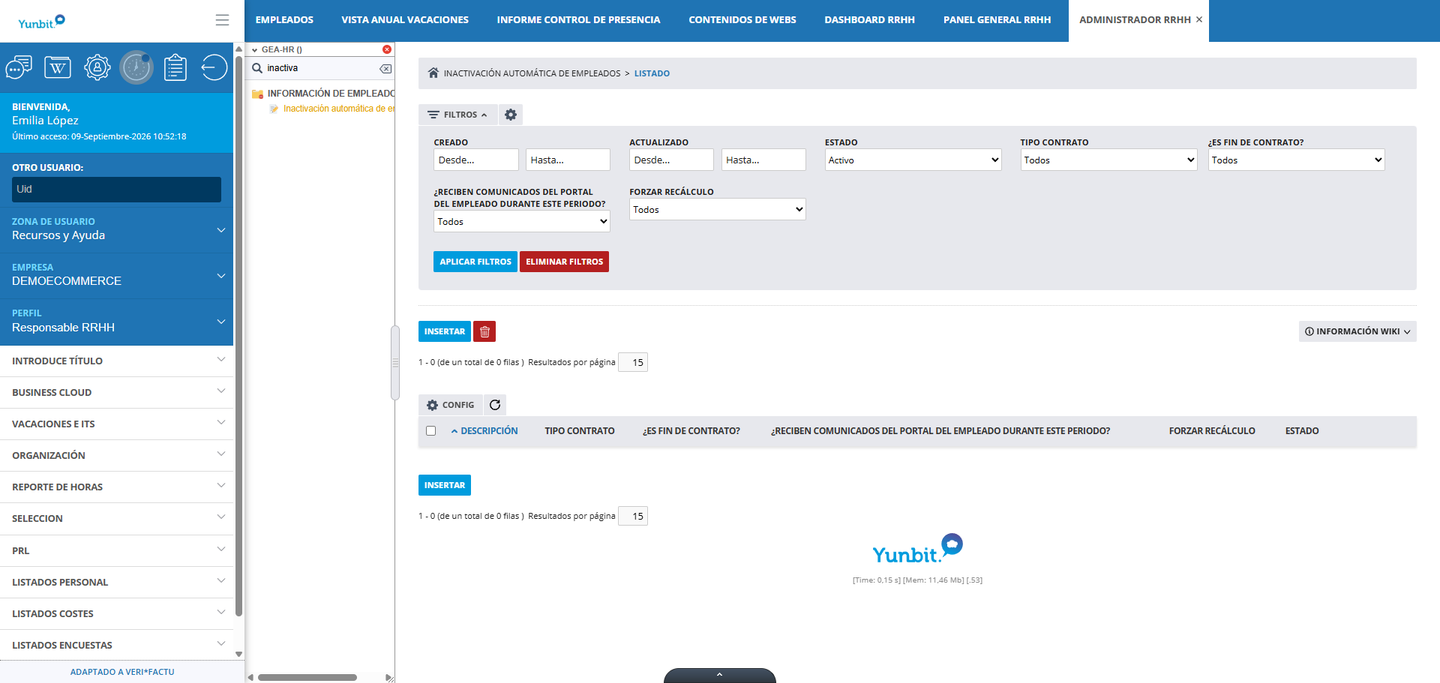Open the Wiki folder icon
Screen dimensions: 1440x683
click(x=58, y=67)
